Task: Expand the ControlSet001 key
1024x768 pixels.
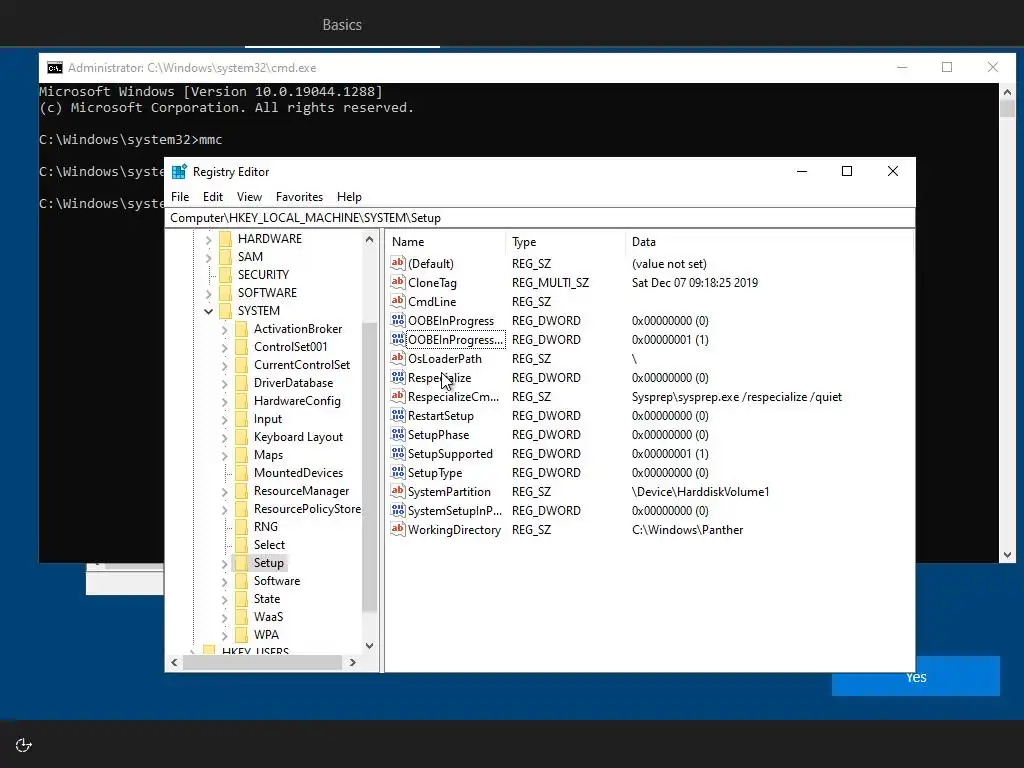Action: click(x=225, y=347)
